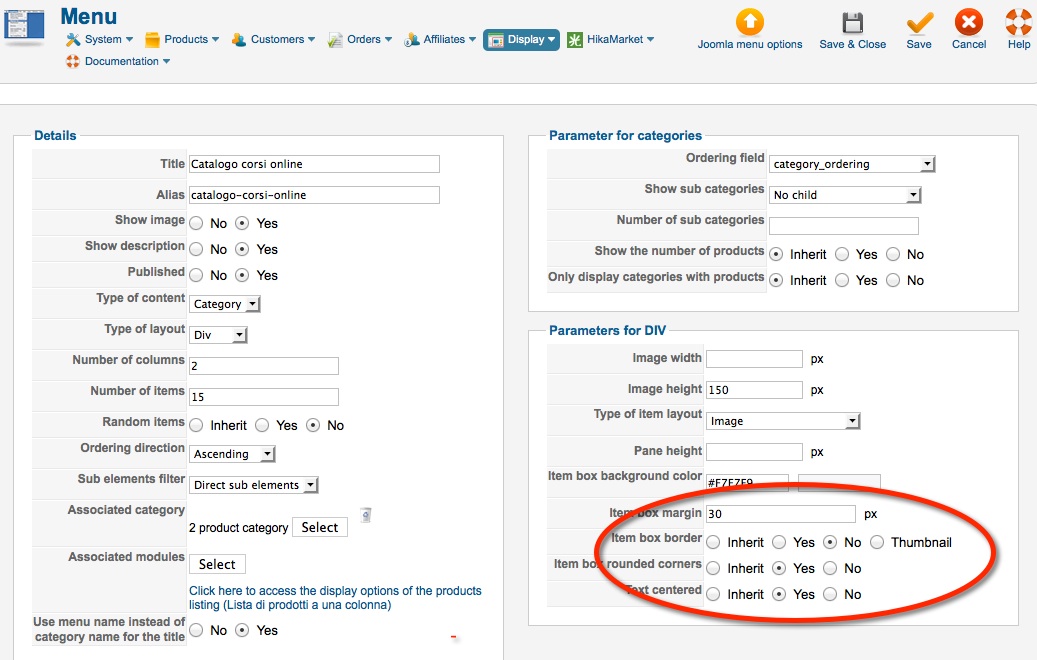Click into the Title text field
The image size is (1037, 660).
click(314, 164)
